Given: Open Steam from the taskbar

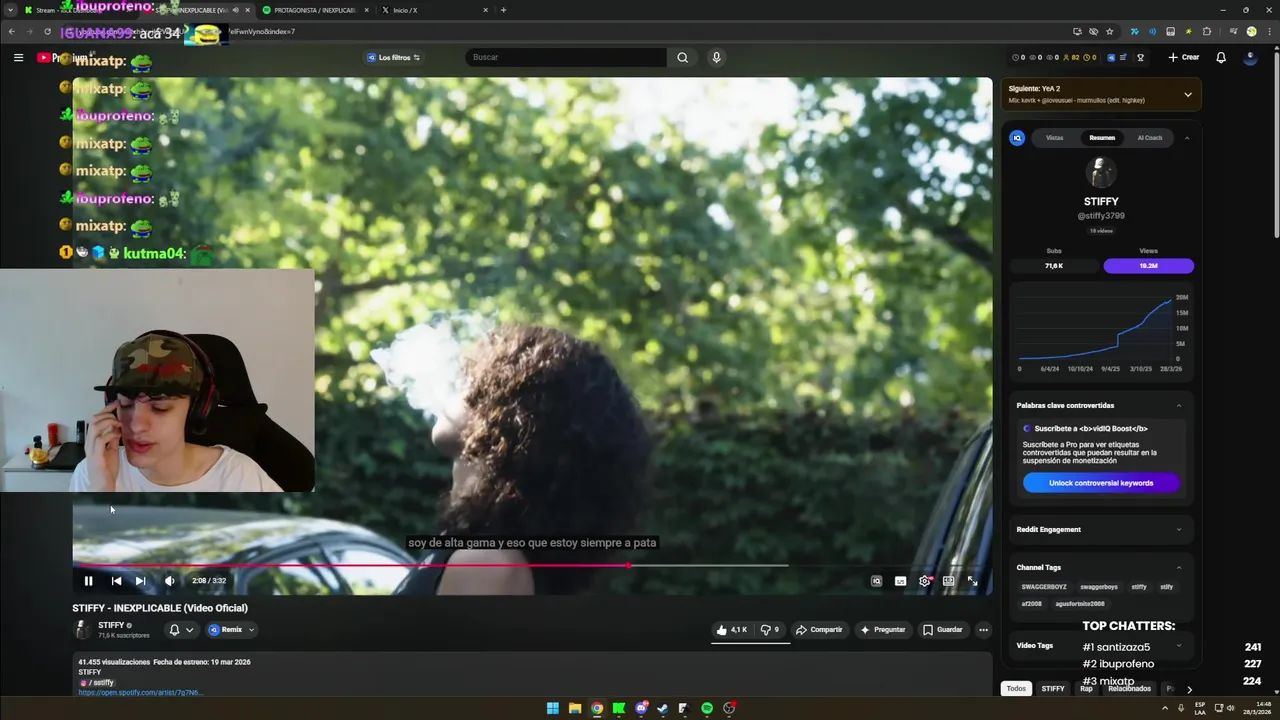Looking at the screenshot, I should tap(662, 708).
